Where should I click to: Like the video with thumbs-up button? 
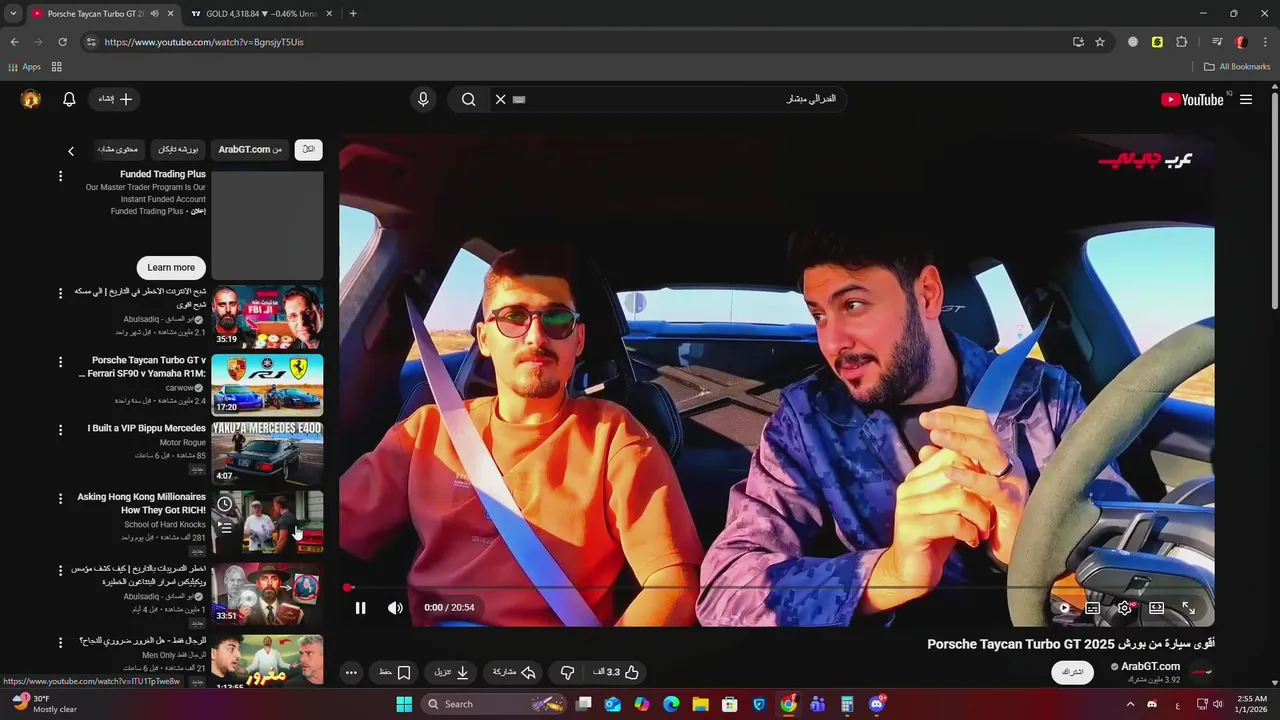618,673
